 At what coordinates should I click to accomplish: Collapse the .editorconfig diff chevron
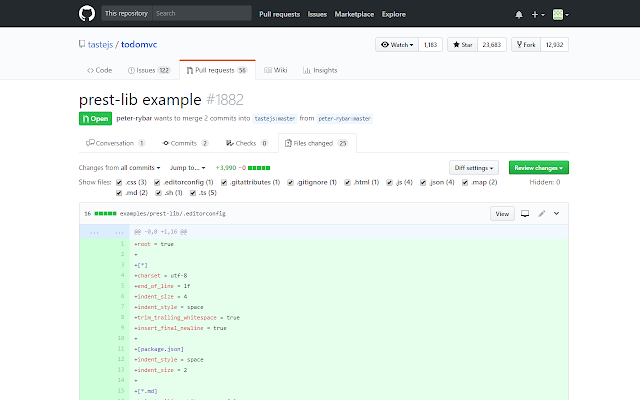point(556,213)
